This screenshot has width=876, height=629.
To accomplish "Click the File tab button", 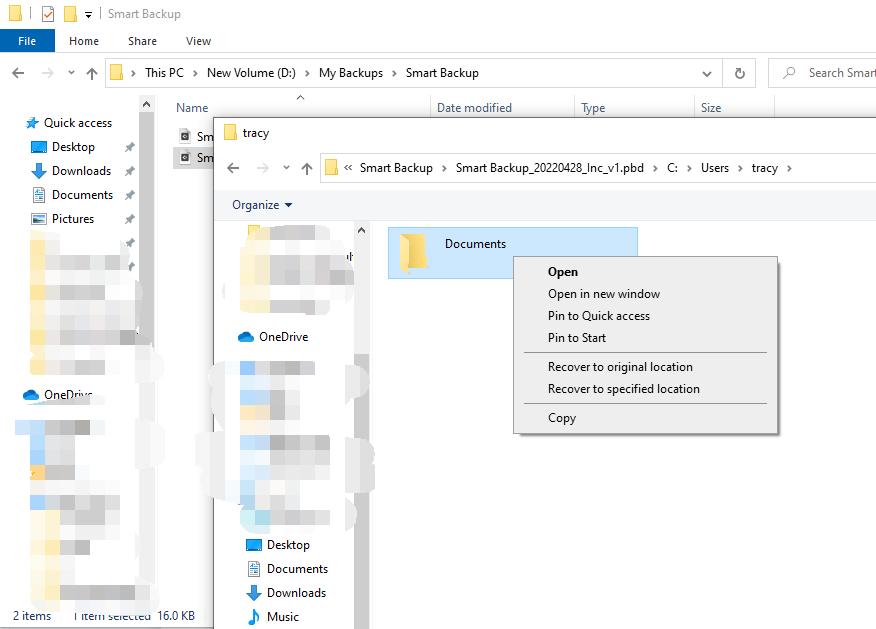I will 27,41.
